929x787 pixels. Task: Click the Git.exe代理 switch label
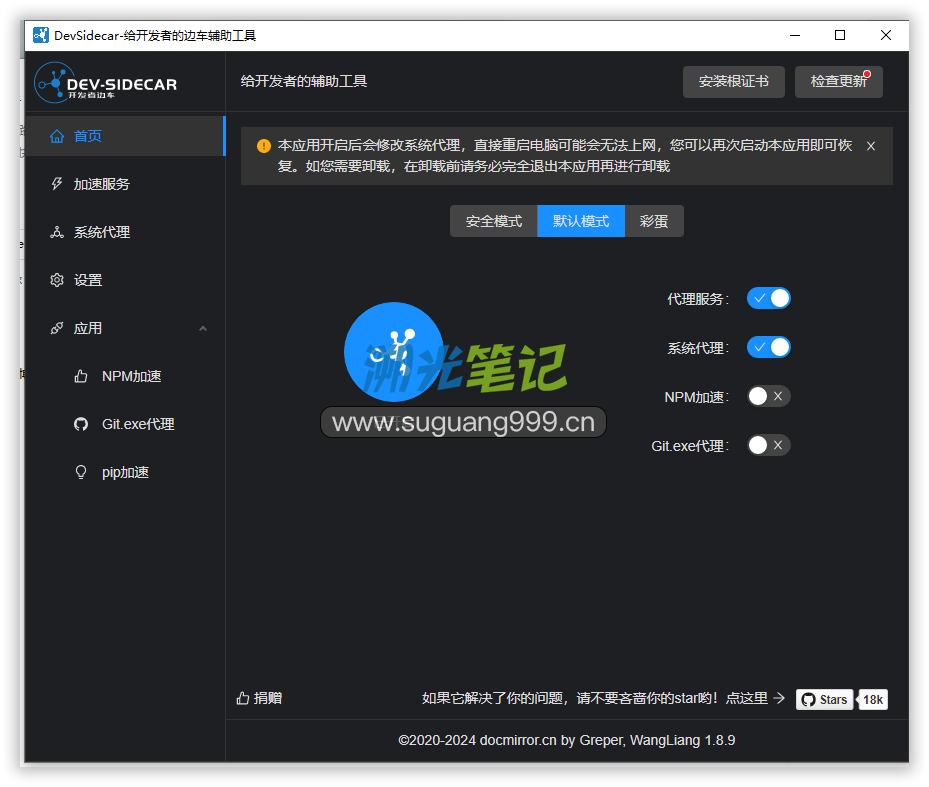pos(690,446)
